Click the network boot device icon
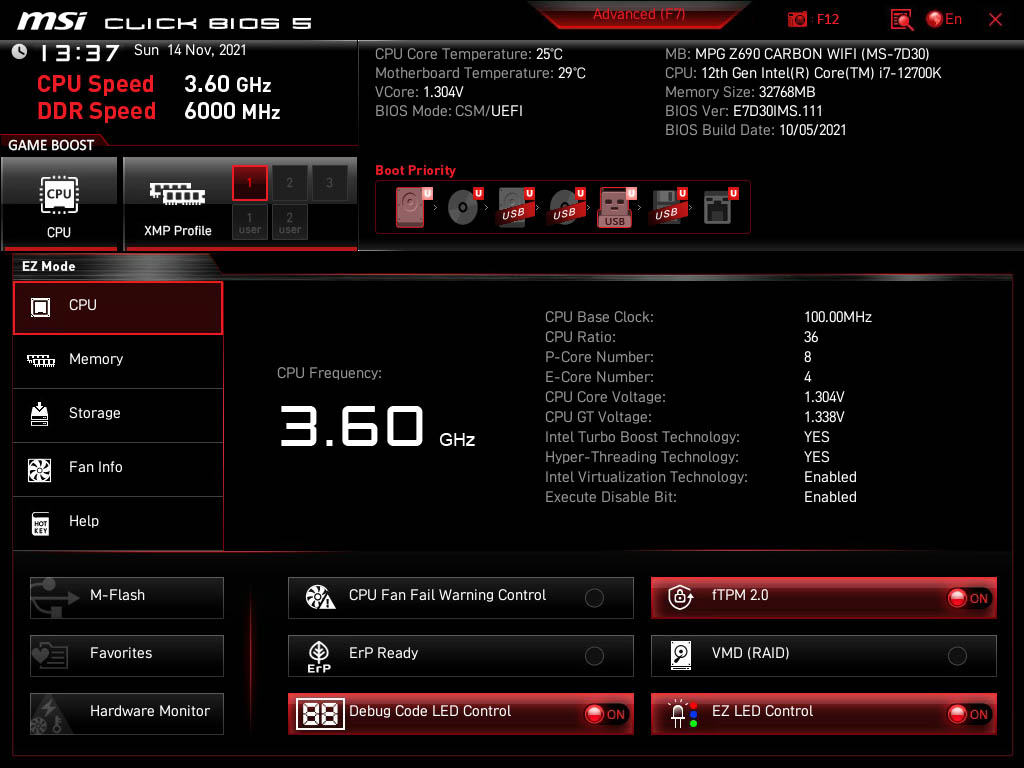Viewport: 1024px width, 768px height. coord(718,207)
